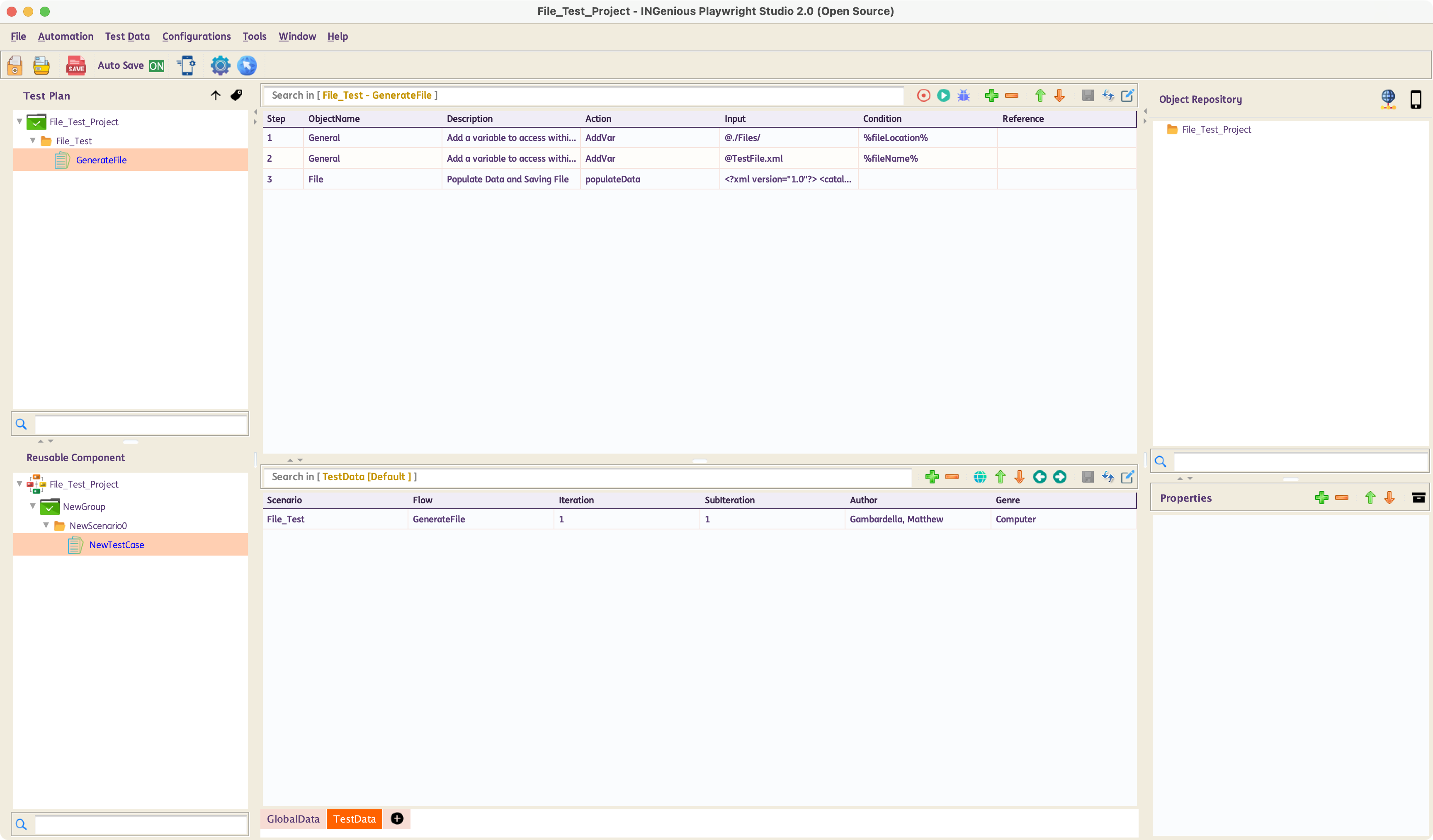Image resolution: width=1433 pixels, height=840 pixels.
Task: Click the red SAVE icon
Action: (75, 66)
